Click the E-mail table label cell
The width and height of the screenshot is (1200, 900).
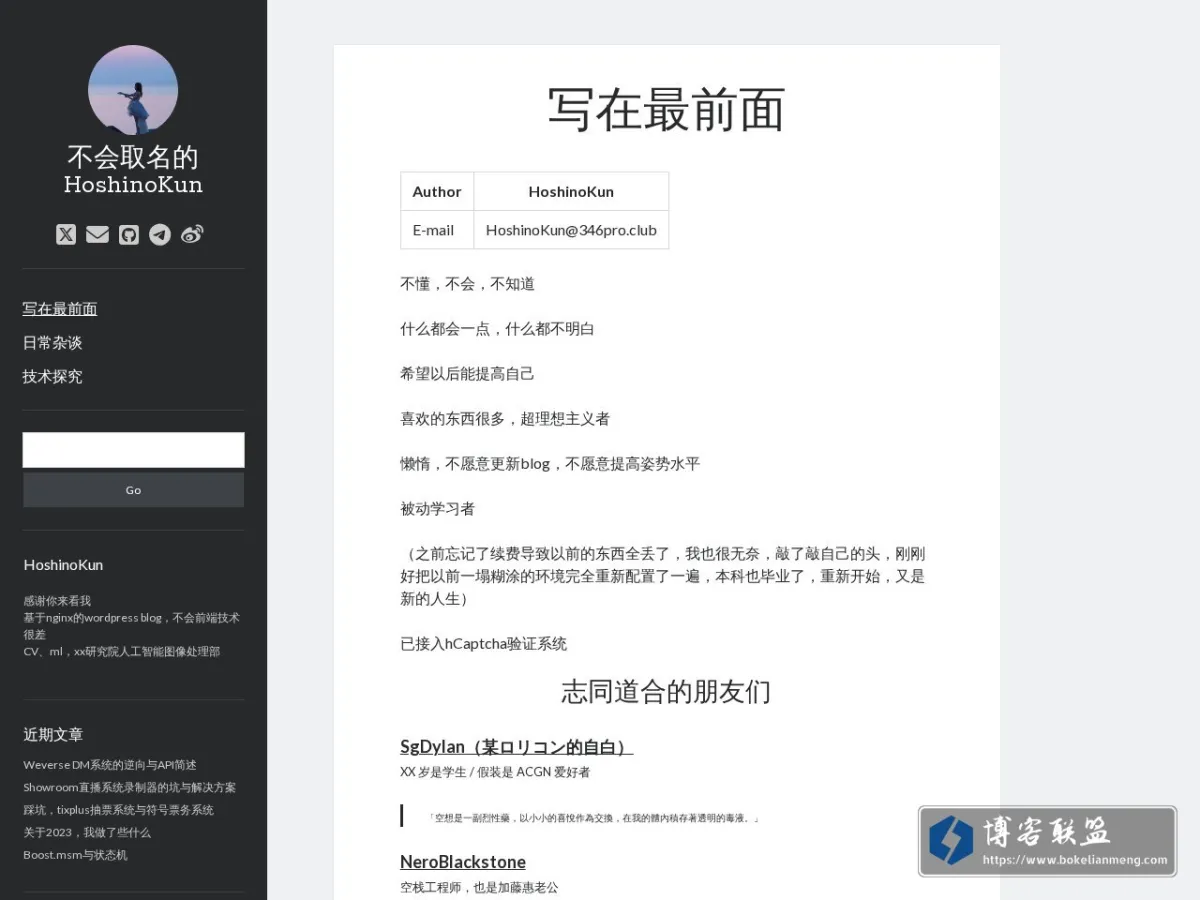pos(437,230)
